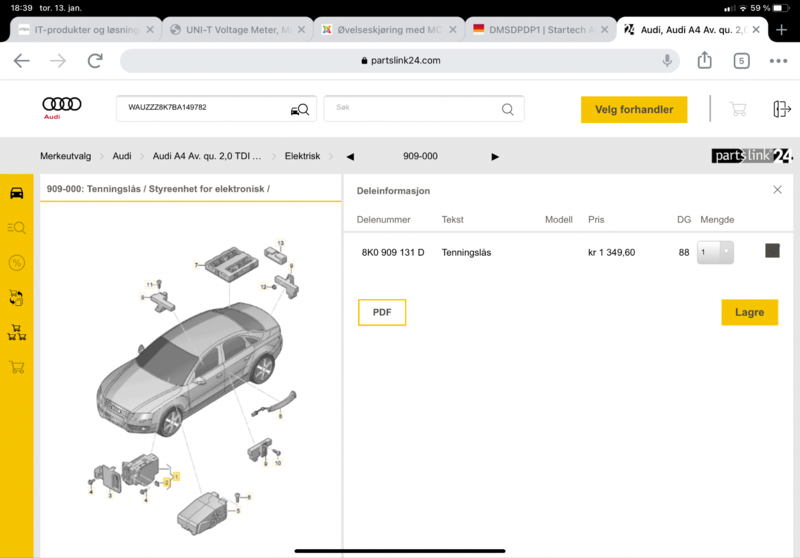Screen dimensions: 800x558
Task: Click the VIN input field
Action: click(x=200, y=109)
